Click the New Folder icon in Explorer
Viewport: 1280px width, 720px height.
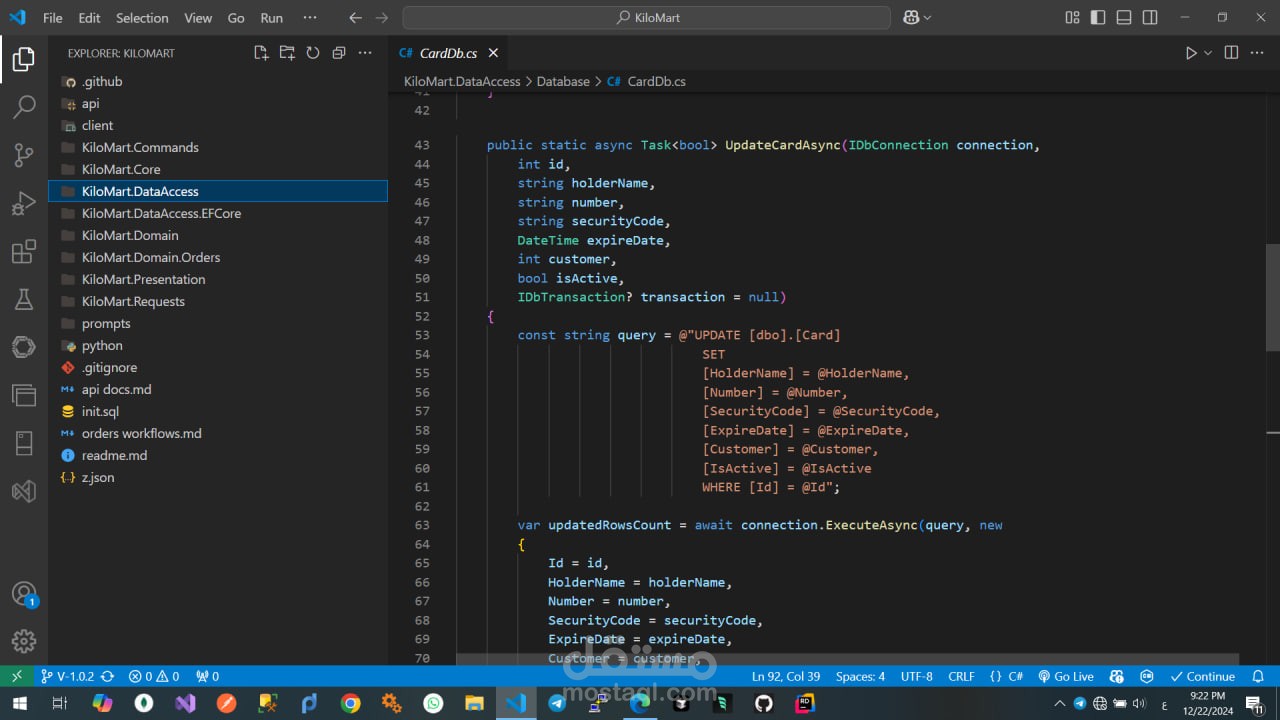pyautogui.click(x=287, y=53)
